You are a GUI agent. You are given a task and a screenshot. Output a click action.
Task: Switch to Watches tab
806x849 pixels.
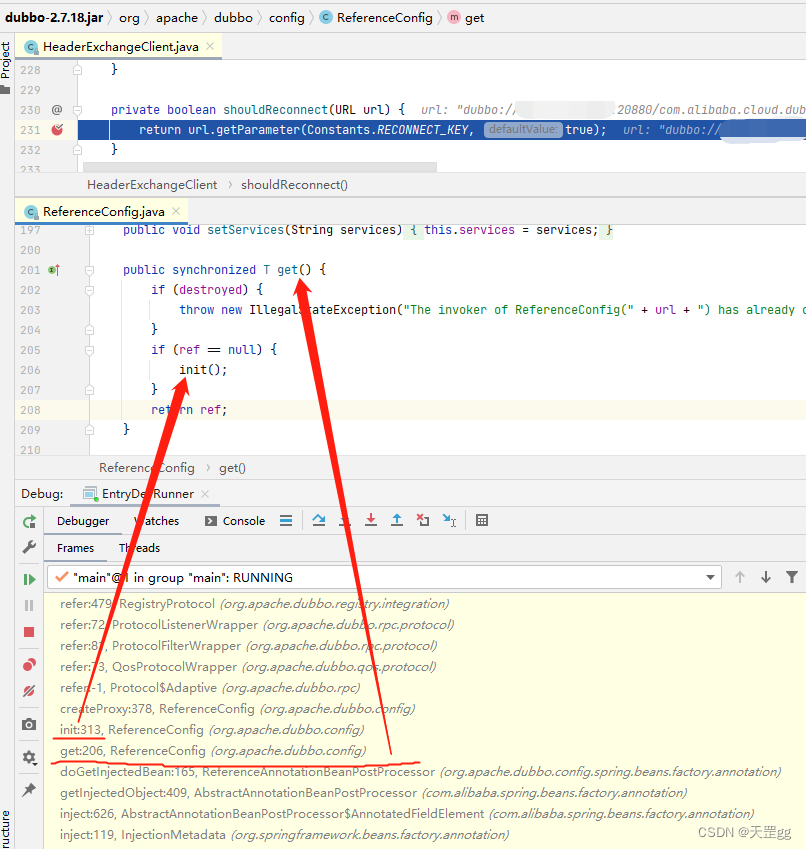click(x=156, y=521)
